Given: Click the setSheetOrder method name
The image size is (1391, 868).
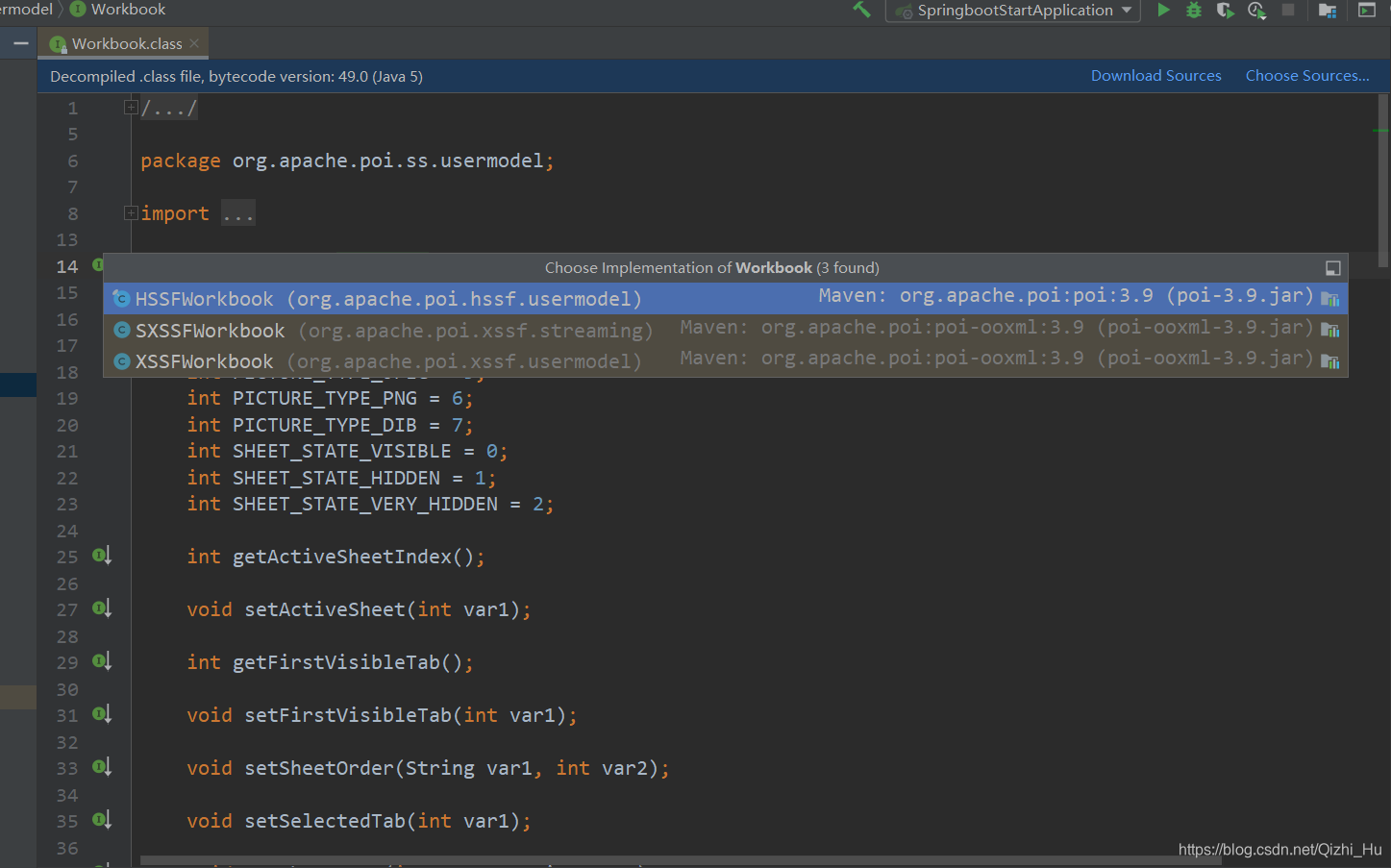Looking at the screenshot, I should tap(319, 768).
